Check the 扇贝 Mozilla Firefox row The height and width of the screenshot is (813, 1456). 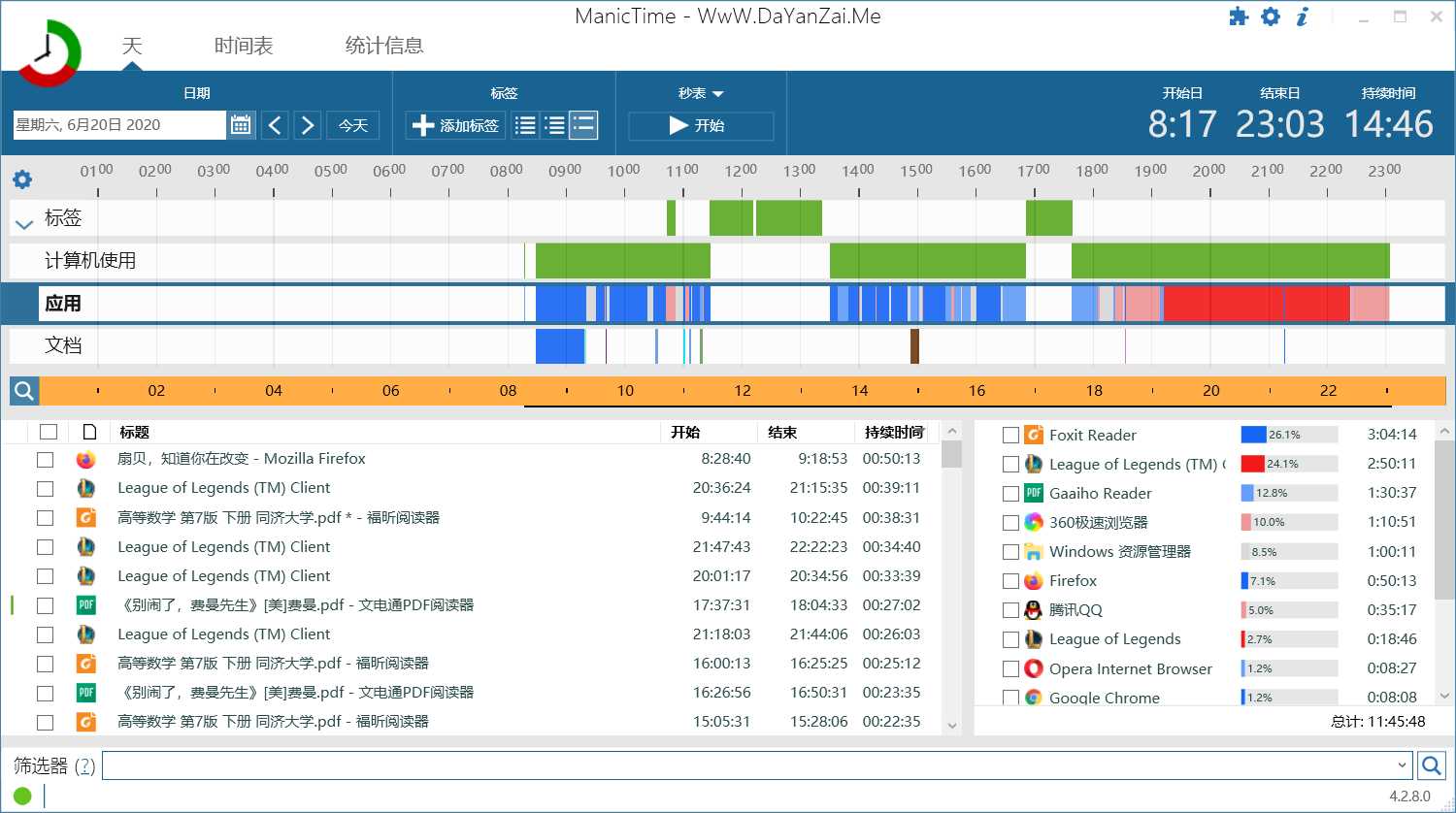(x=45, y=459)
